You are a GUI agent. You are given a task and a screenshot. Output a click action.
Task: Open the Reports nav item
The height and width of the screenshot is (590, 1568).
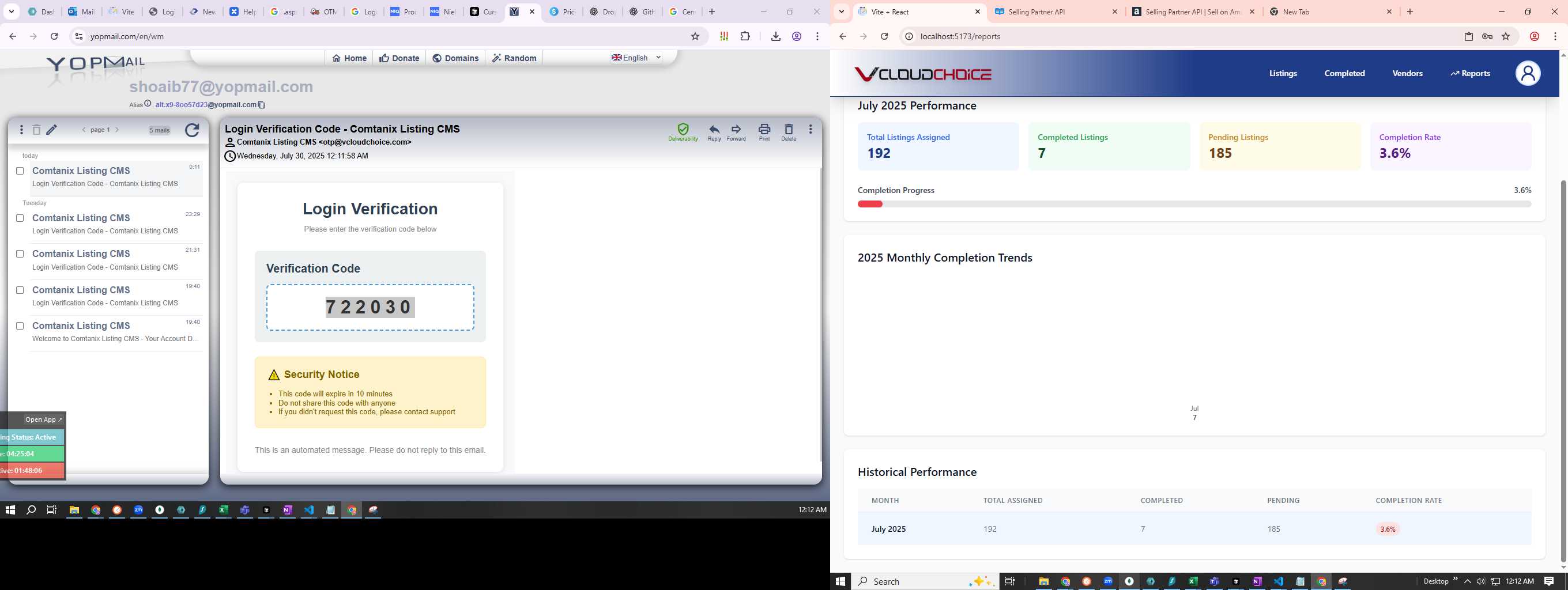pos(1470,74)
